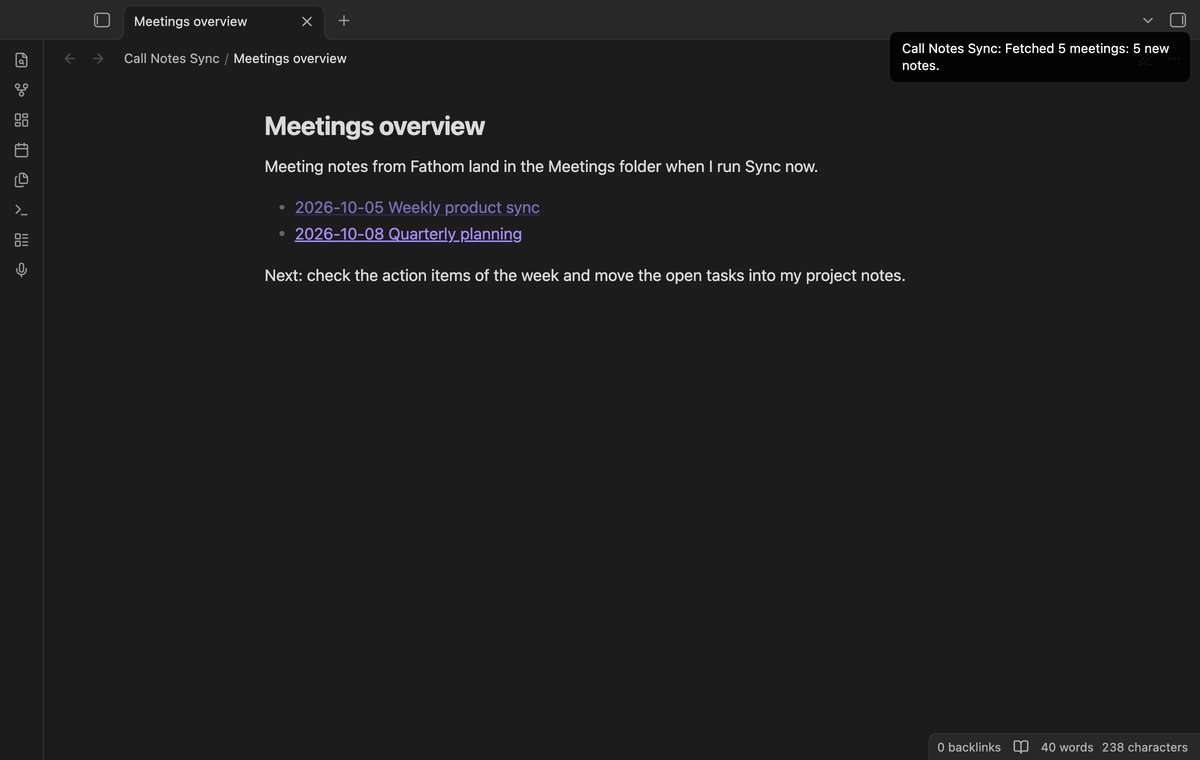
Task: Toggle the right sidebar panel icon
Action: point(1178,20)
